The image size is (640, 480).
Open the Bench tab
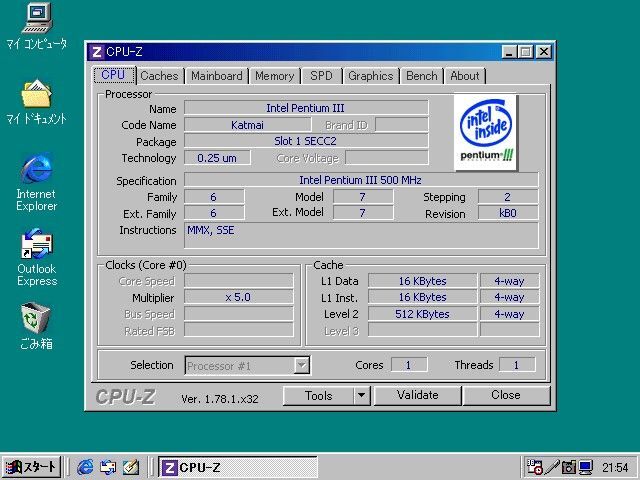pyautogui.click(x=421, y=76)
